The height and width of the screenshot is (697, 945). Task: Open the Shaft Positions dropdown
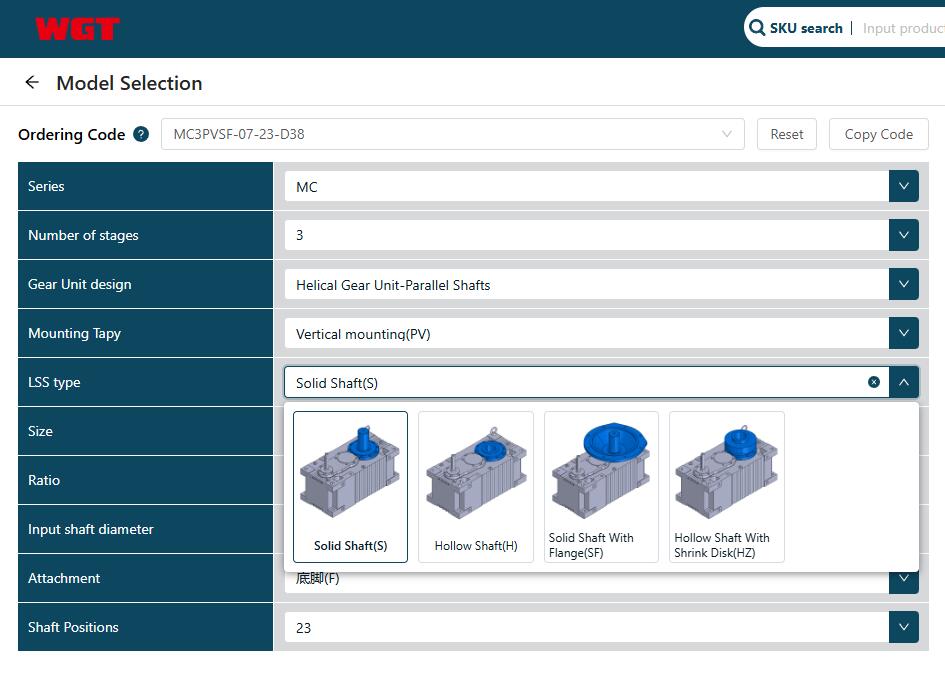coord(903,627)
